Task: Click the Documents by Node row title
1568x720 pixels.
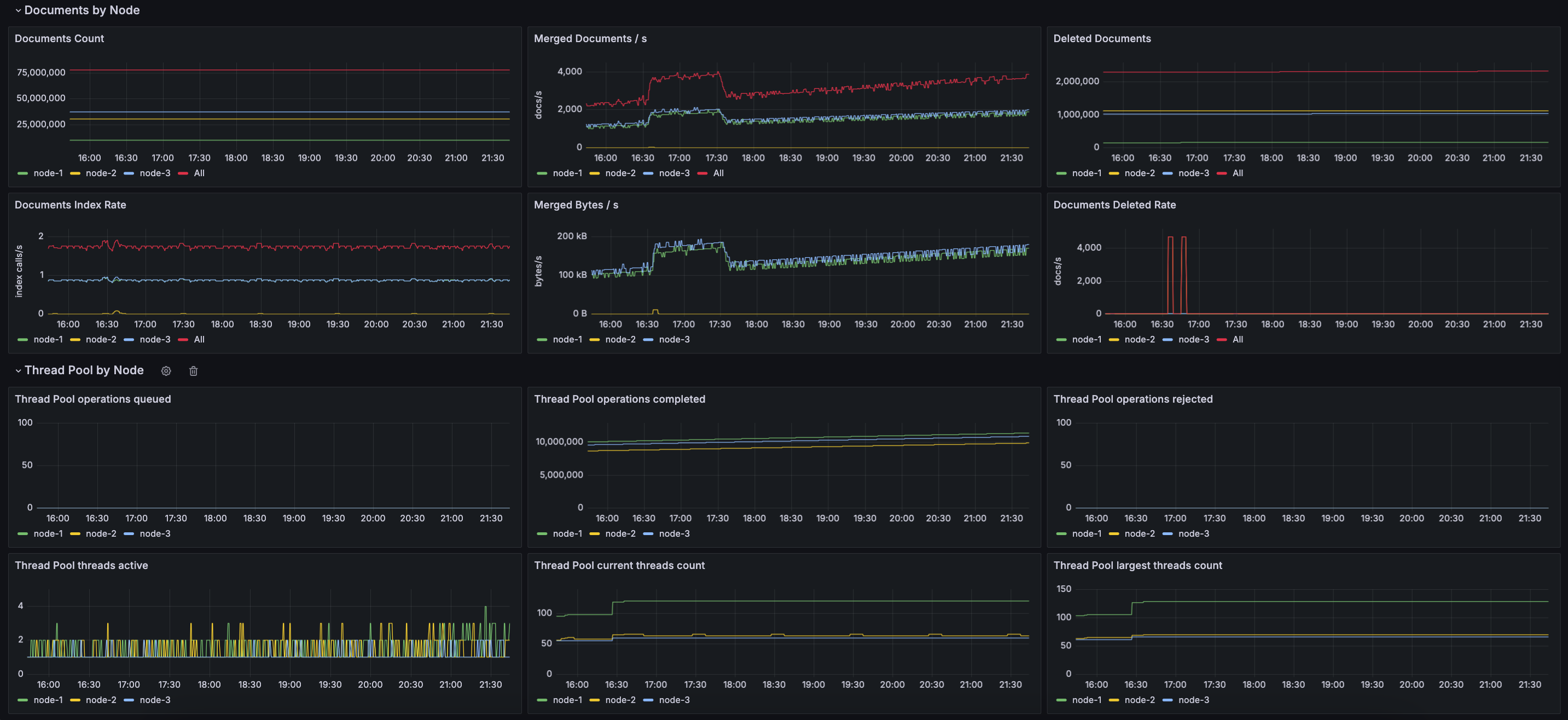Action: (82, 10)
